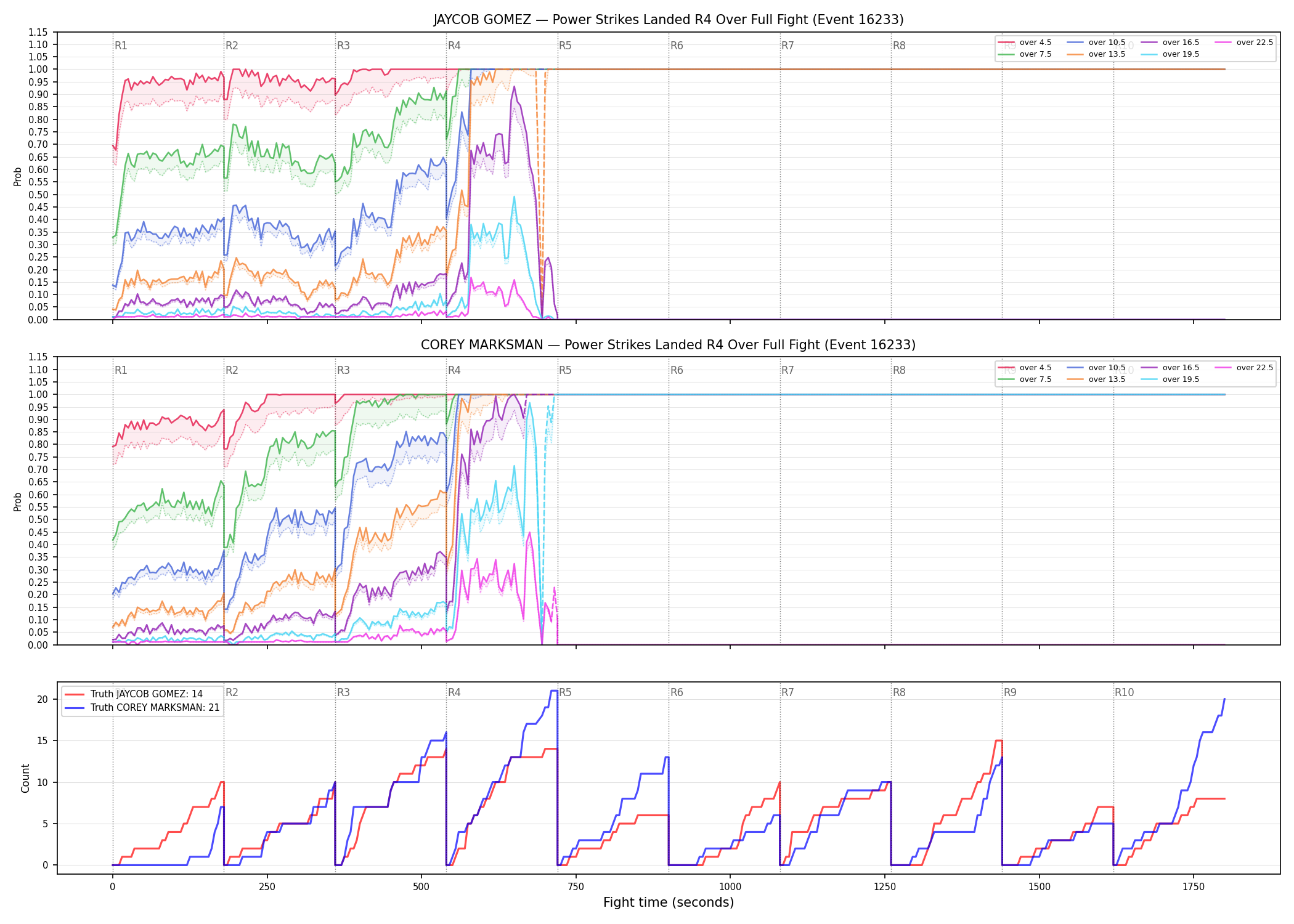Click R4 round label in Gomez chart
The height and width of the screenshot is (924, 1294).
pos(454,46)
